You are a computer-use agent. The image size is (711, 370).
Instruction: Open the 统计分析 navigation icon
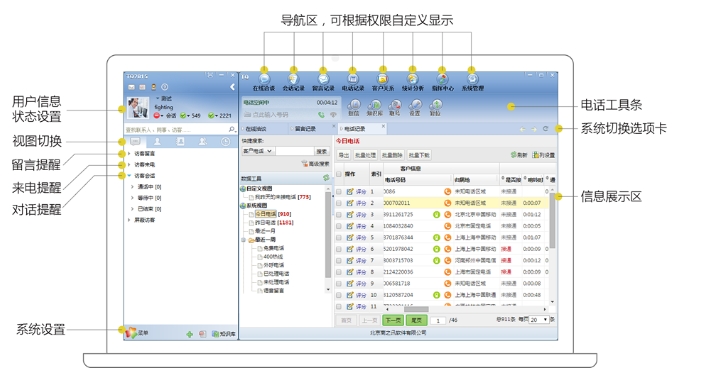pyautogui.click(x=412, y=79)
